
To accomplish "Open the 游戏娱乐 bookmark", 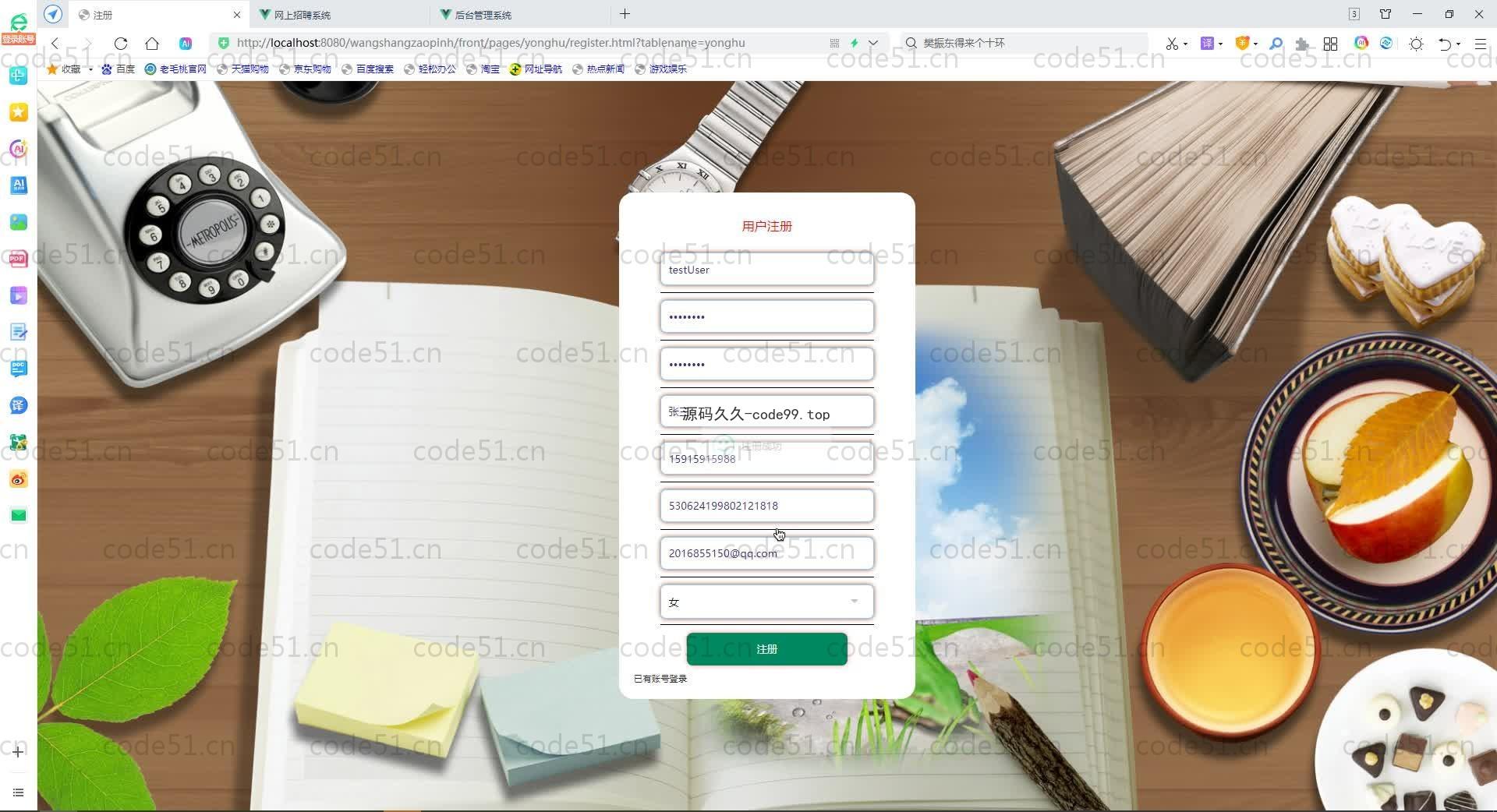I will 660,69.
